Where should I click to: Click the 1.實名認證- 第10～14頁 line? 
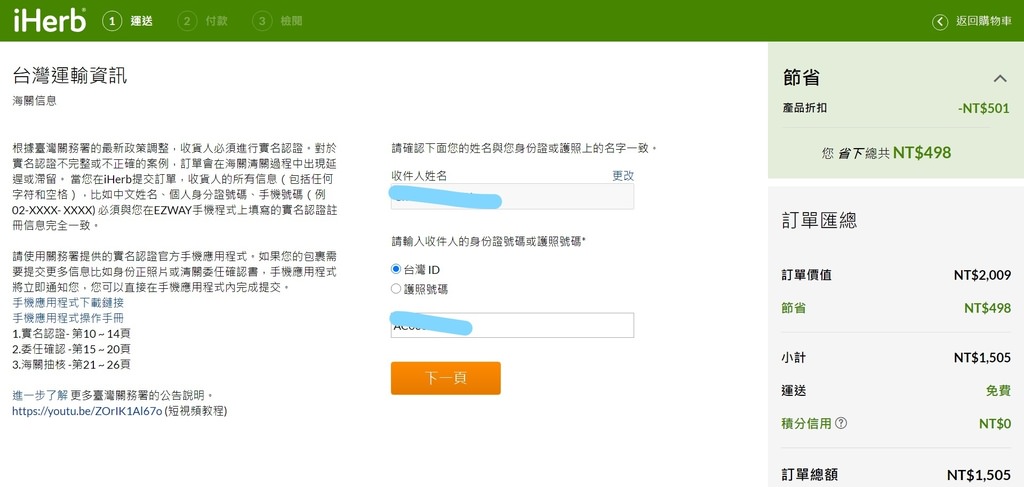pos(72,333)
